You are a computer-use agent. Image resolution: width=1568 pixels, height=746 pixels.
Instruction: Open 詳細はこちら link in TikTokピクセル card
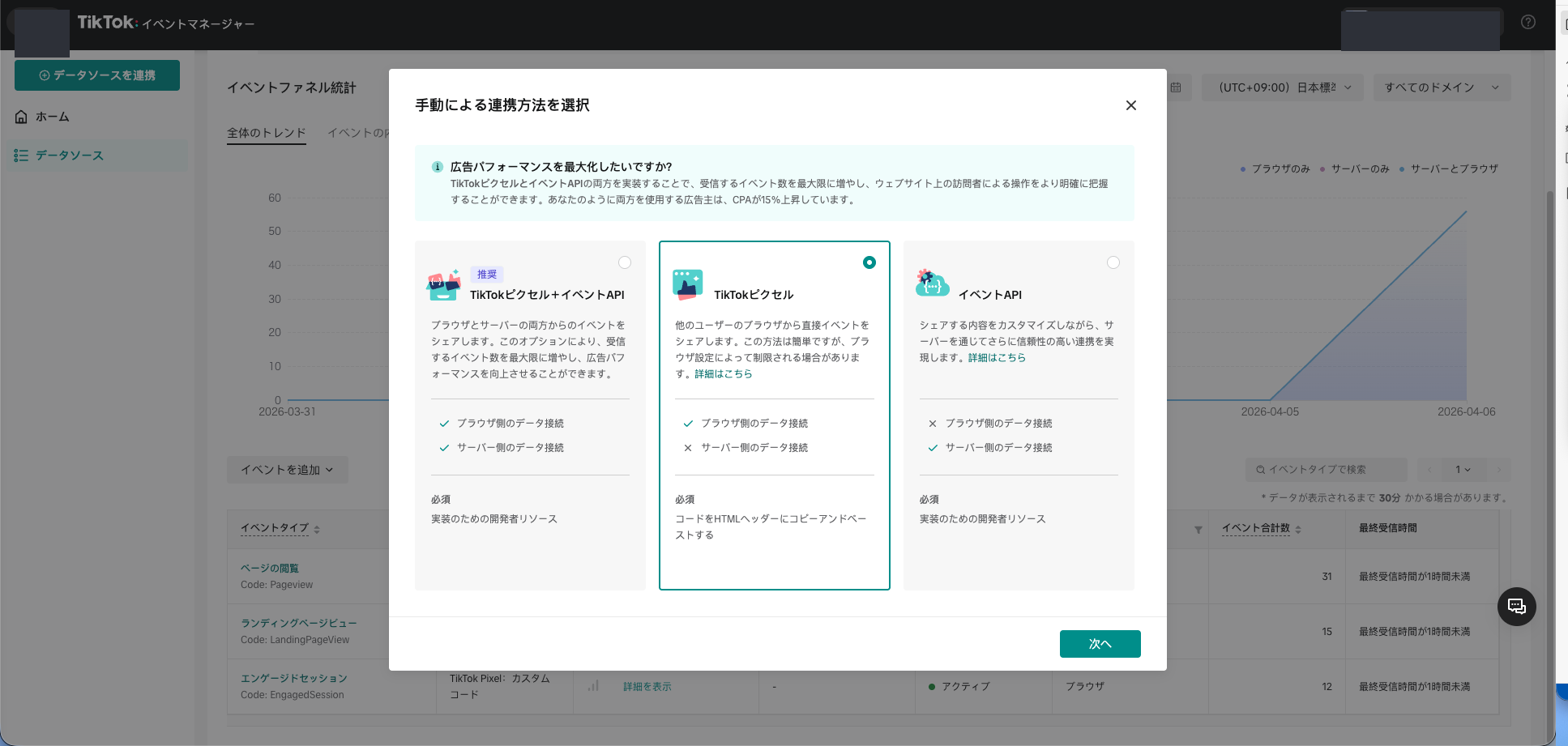coord(720,373)
